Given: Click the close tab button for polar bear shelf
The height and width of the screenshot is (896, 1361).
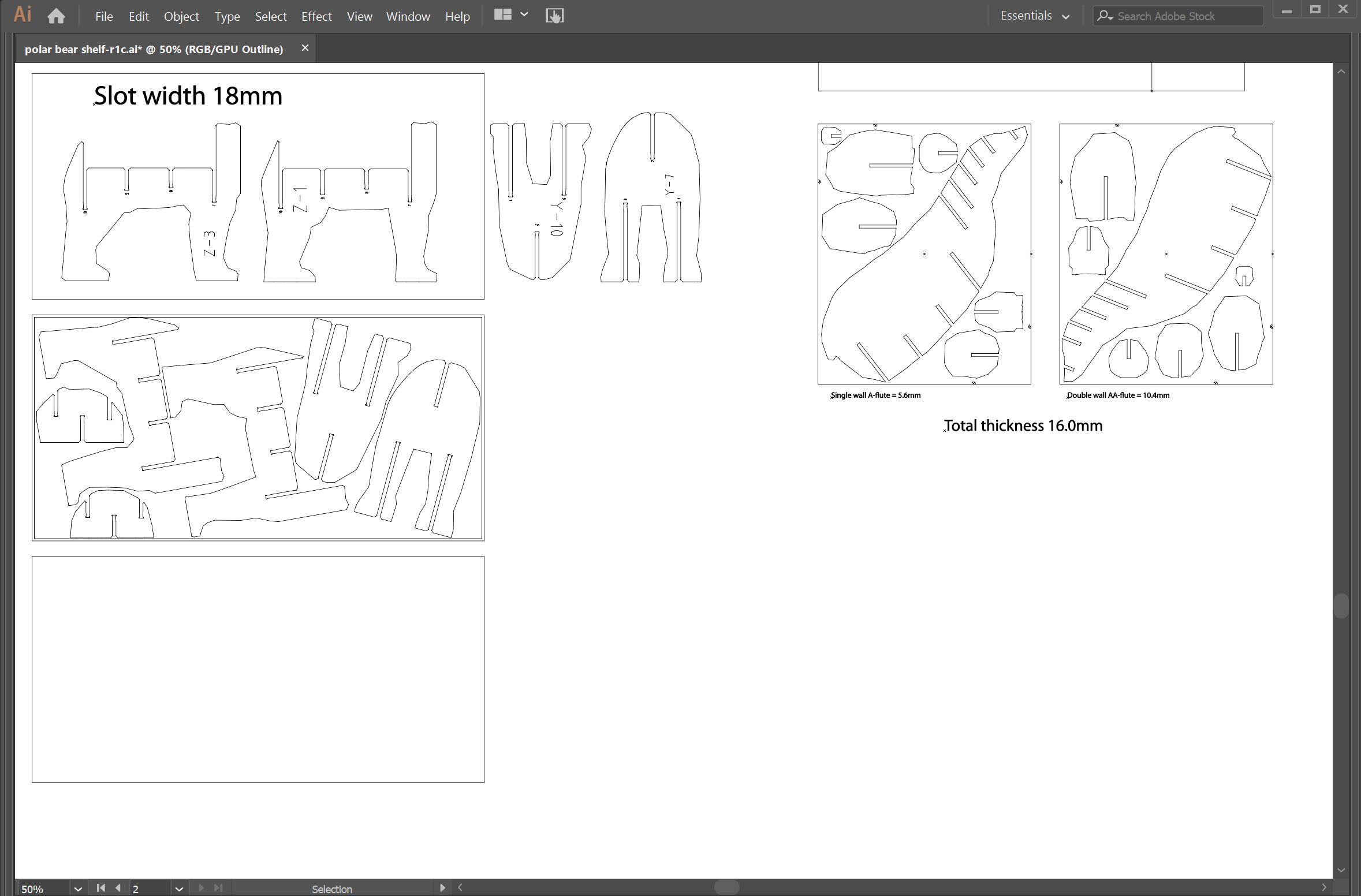Looking at the screenshot, I should pyautogui.click(x=305, y=48).
